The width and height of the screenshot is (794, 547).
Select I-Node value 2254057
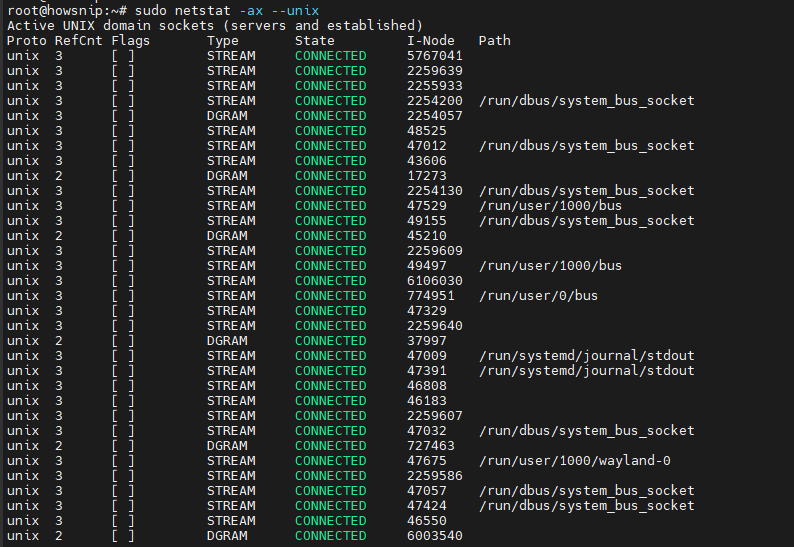click(x=434, y=116)
